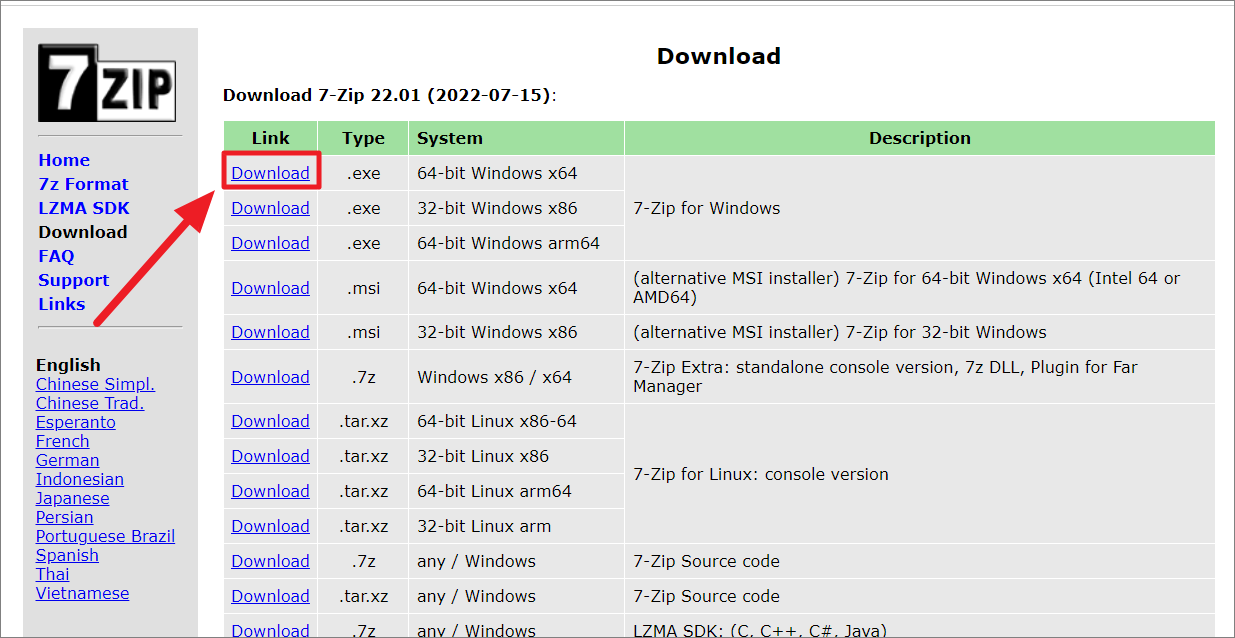The image size is (1235, 638).
Task: Open the 7z Format page
Action: 83,184
